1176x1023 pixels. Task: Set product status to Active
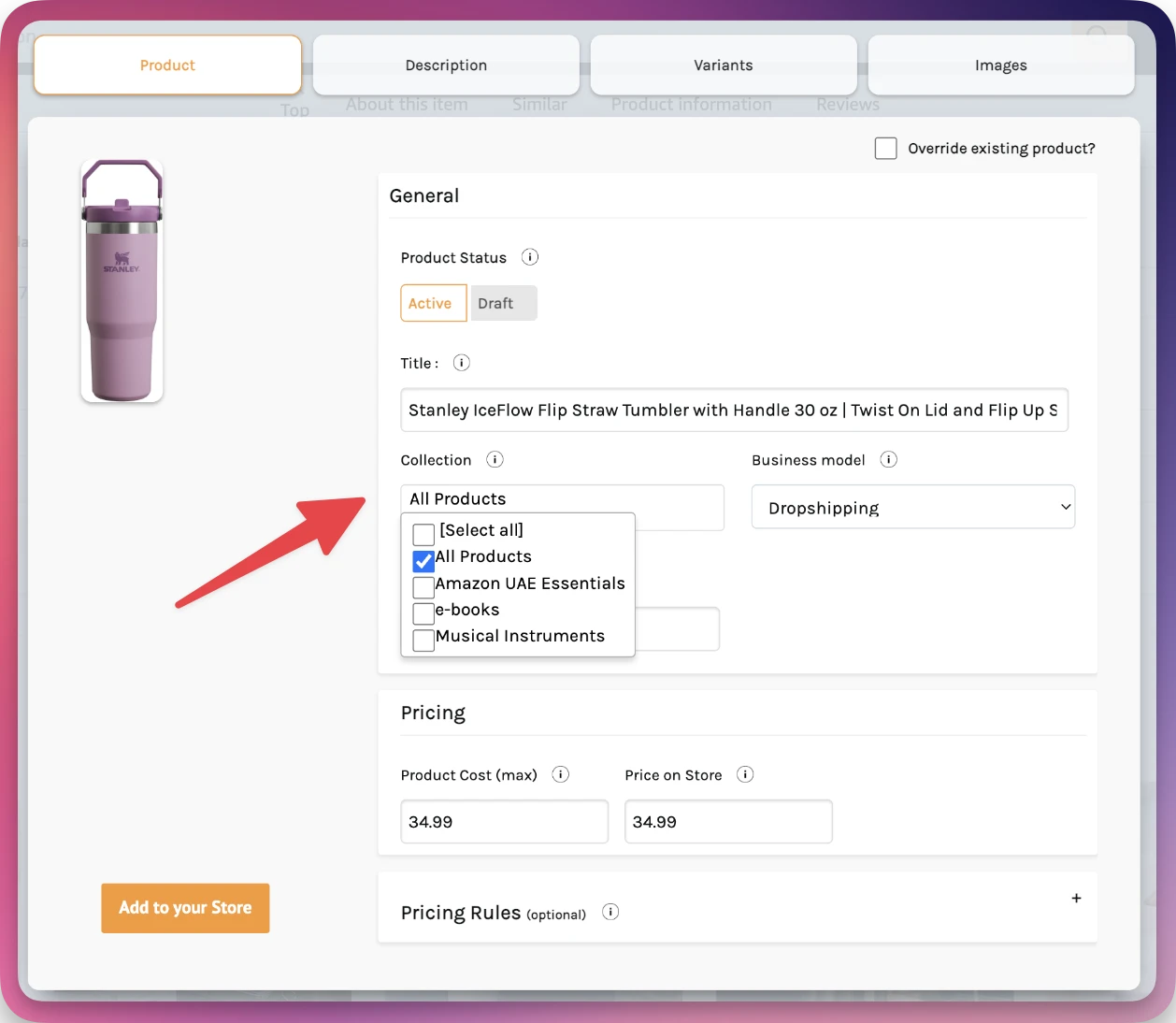(434, 303)
